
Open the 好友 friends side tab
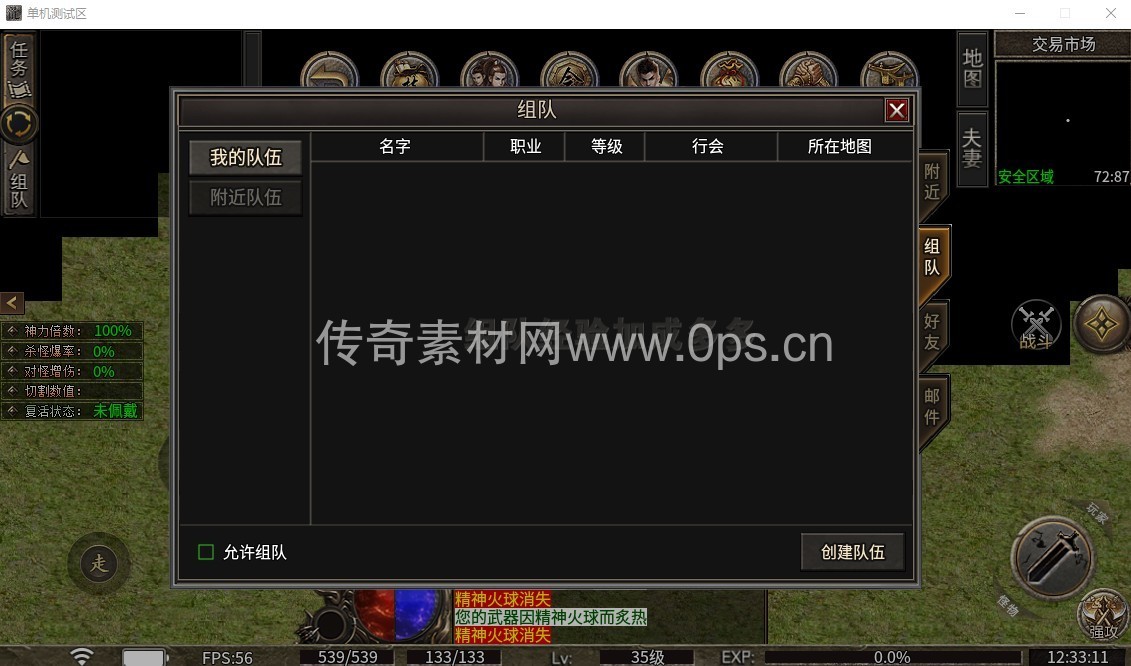(932, 332)
